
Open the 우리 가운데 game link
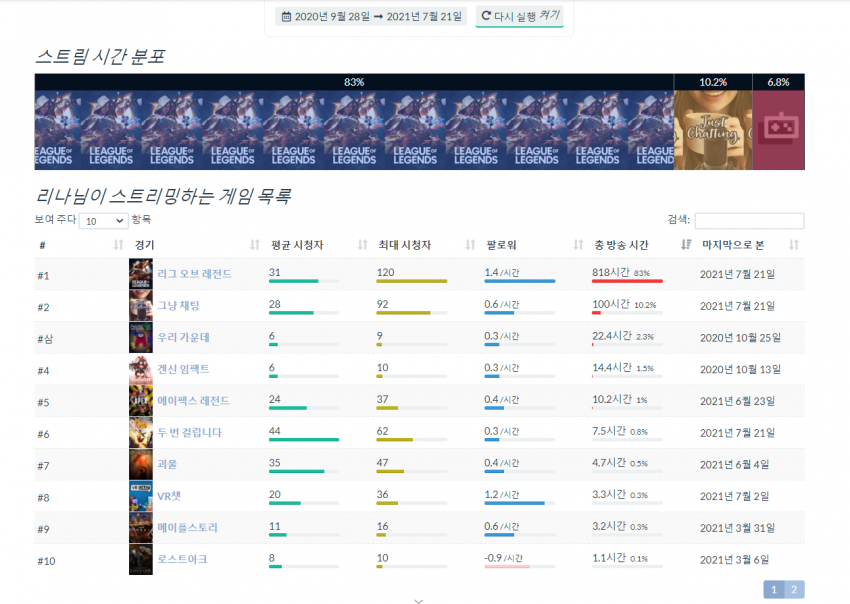(x=183, y=337)
